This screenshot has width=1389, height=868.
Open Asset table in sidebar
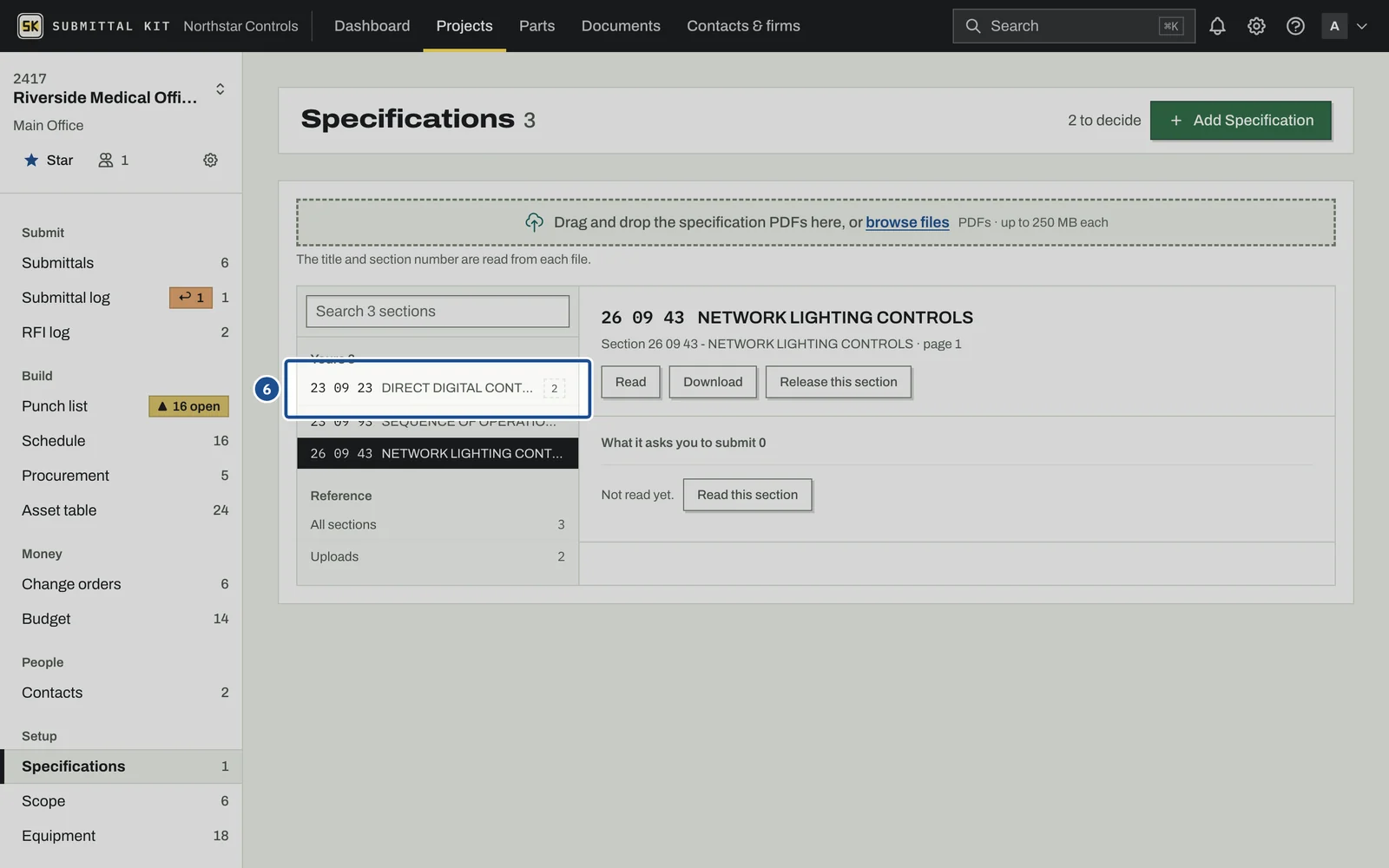point(122,510)
